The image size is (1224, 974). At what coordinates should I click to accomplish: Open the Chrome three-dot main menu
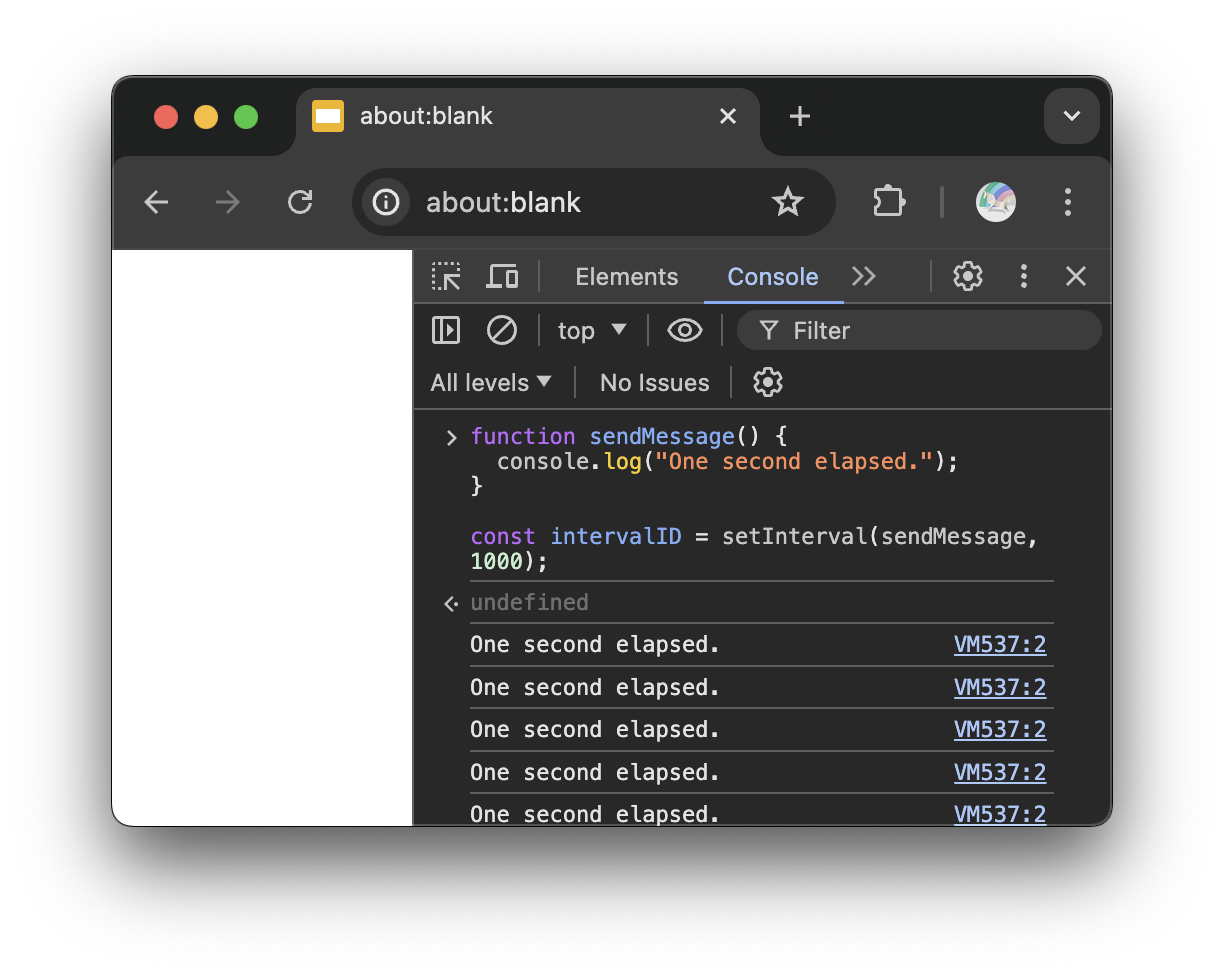(1068, 203)
